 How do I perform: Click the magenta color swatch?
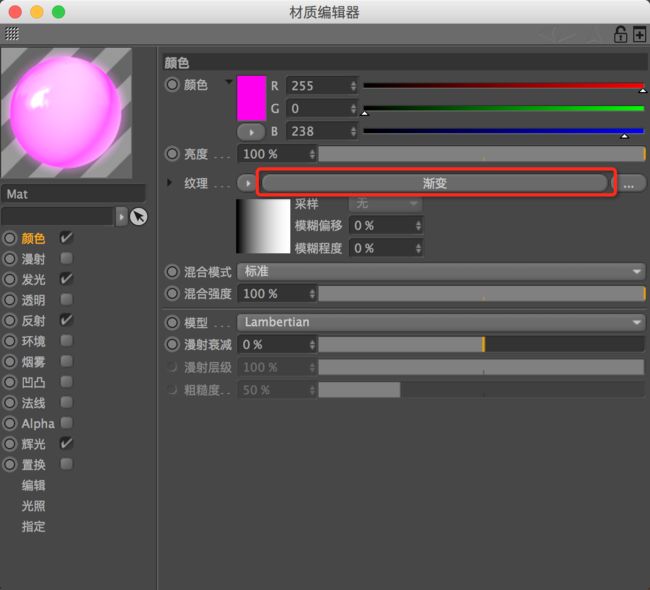[251, 98]
